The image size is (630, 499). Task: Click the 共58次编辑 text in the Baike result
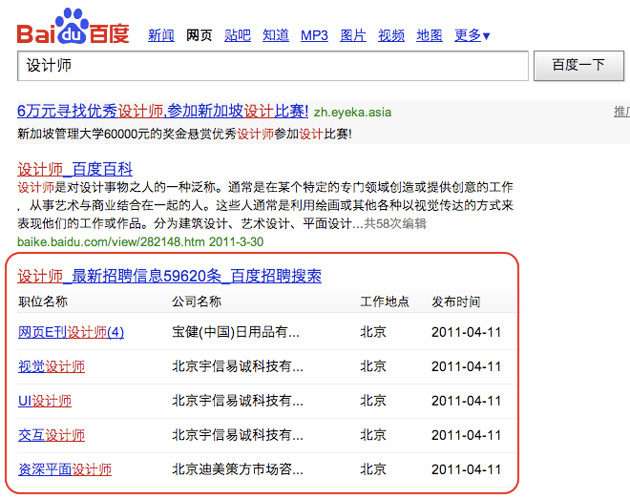(x=395, y=223)
